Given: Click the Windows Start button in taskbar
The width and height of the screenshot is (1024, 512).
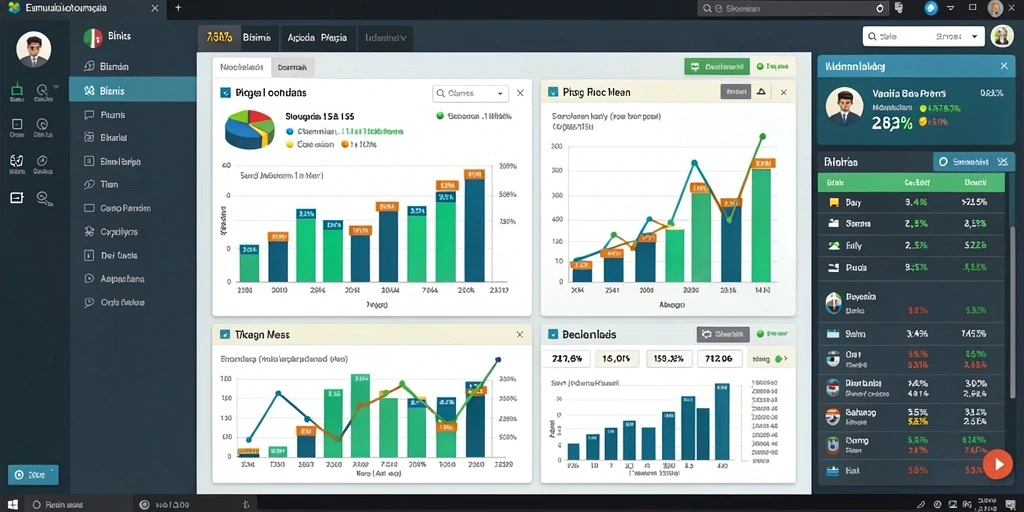Looking at the screenshot, I should pos(12,504).
